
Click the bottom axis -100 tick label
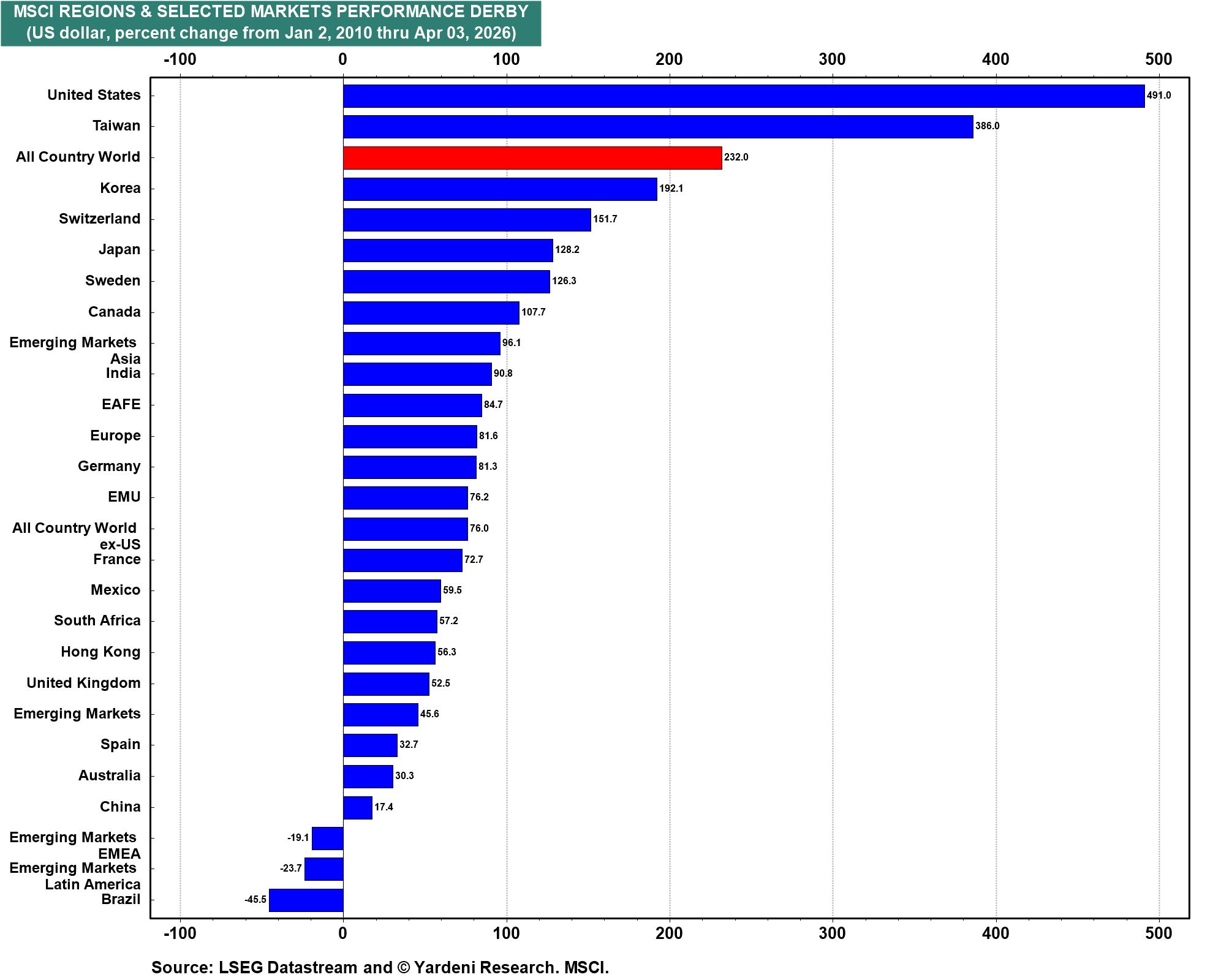(x=180, y=933)
